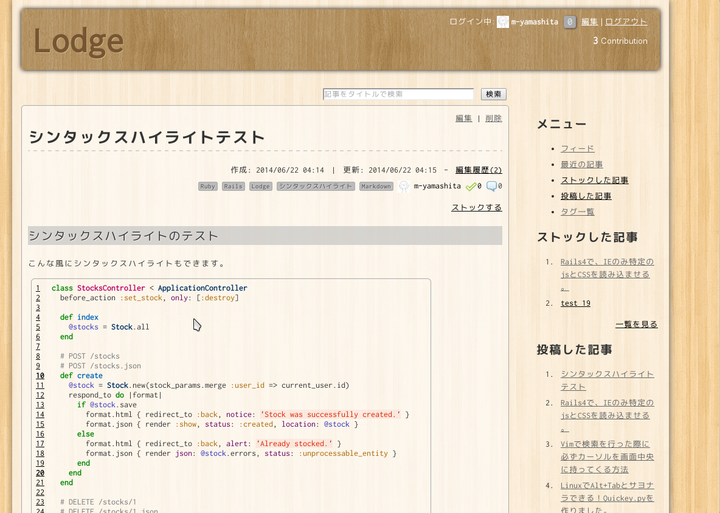Image resolution: width=720 pixels, height=513 pixels.
Task: Click the user avatar in the header
Action: (502, 22)
